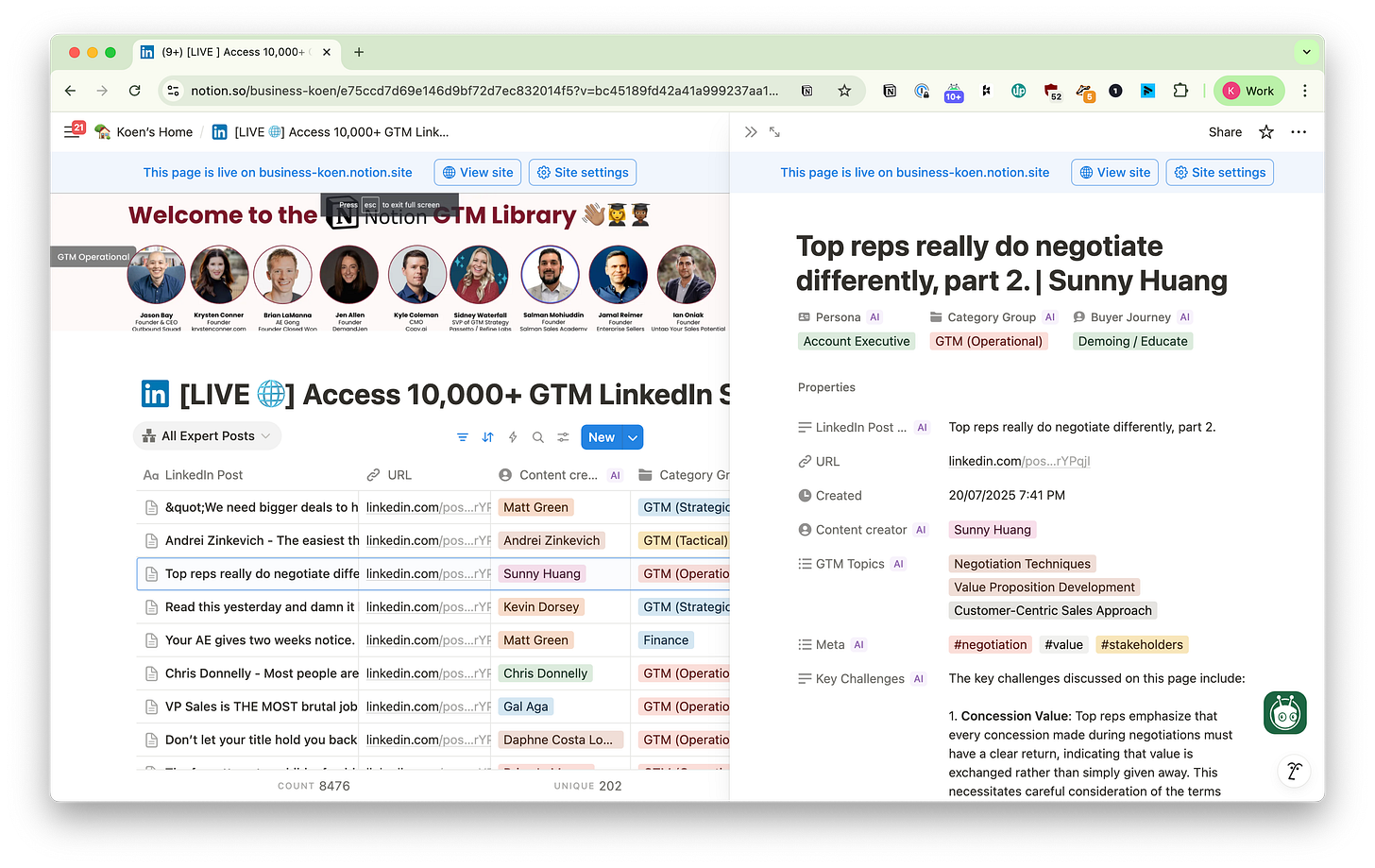Click the Sunny Huang tag in the table
This screenshot has height=868, width=1375.
point(542,573)
